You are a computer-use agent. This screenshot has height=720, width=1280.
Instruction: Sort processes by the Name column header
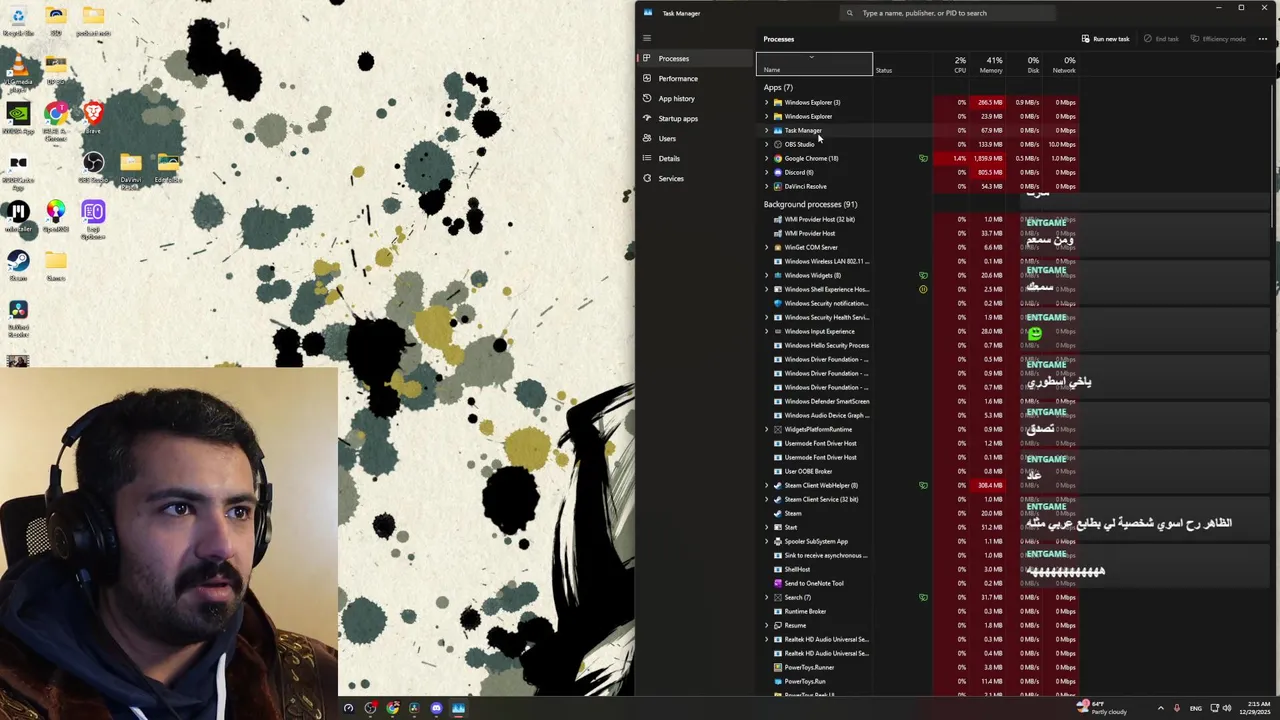[814, 65]
